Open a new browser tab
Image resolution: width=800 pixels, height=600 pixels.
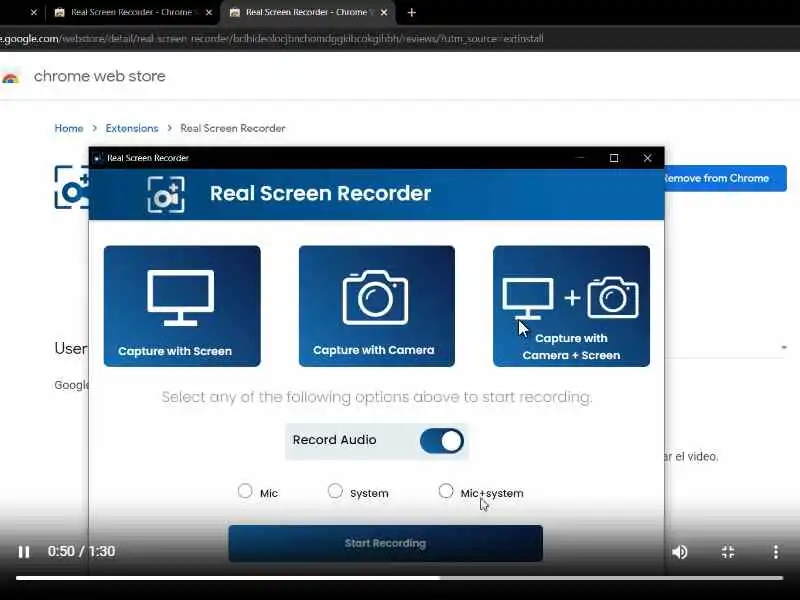tap(412, 13)
